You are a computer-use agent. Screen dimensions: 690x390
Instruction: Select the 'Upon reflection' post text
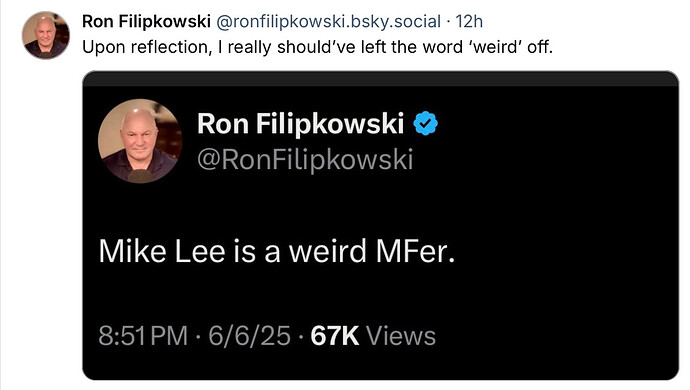[x=317, y=47]
